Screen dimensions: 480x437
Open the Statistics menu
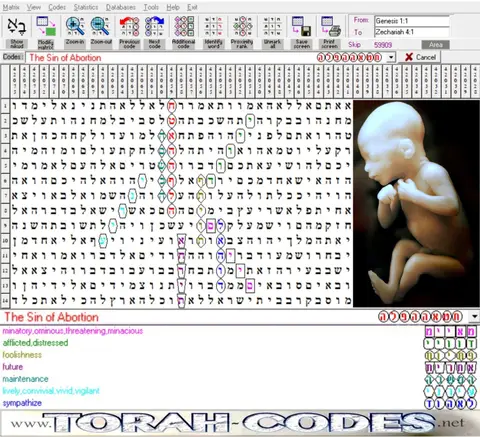86,7
